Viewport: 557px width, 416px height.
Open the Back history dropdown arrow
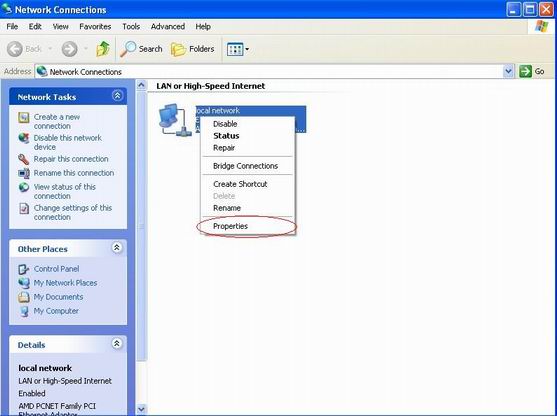pyautogui.click(x=50, y=49)
